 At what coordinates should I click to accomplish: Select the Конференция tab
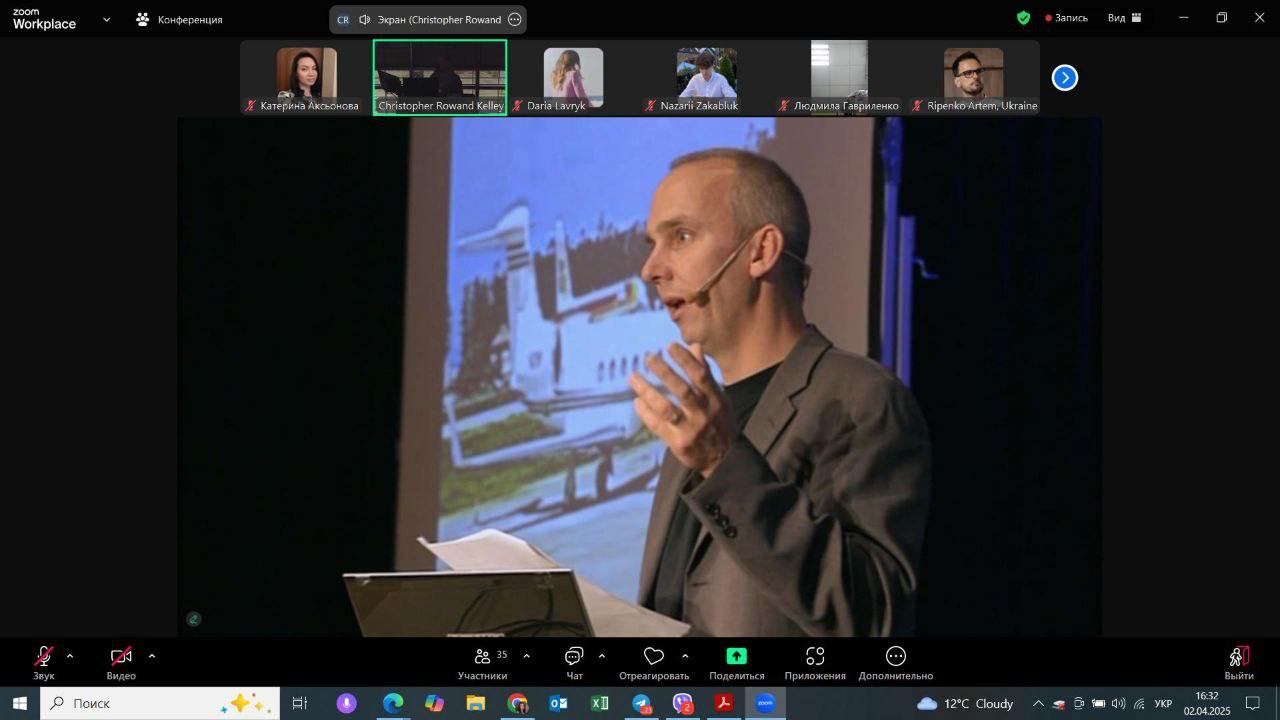(x=180, y=19)
